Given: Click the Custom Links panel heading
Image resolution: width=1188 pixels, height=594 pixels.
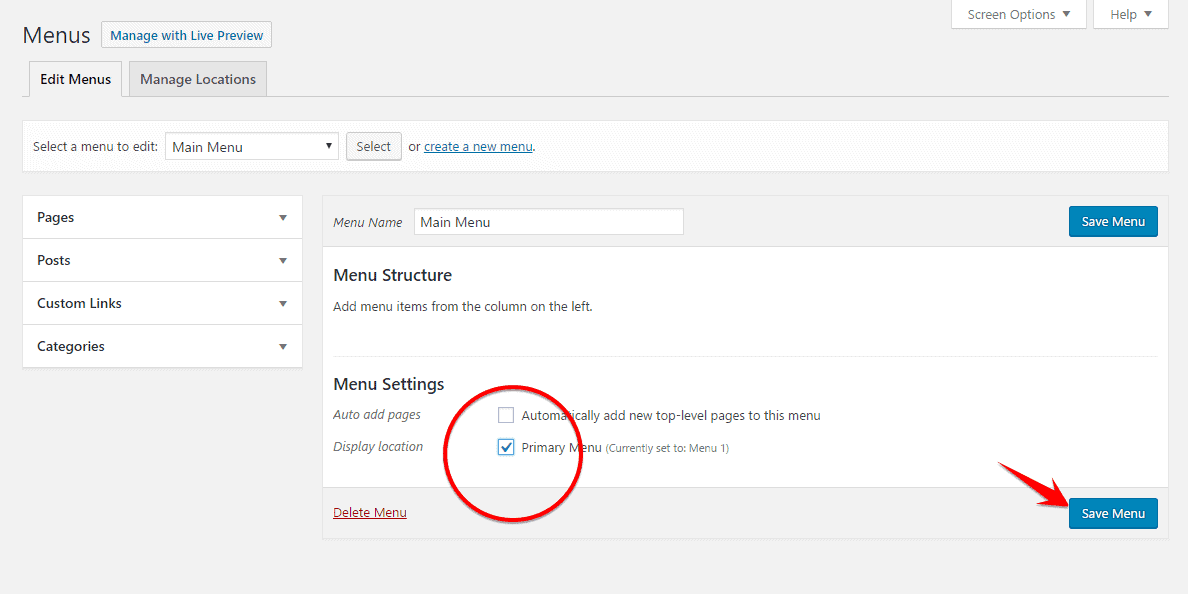Looking at the screenshot, I should pyautogui.click(x=79, y=304).
